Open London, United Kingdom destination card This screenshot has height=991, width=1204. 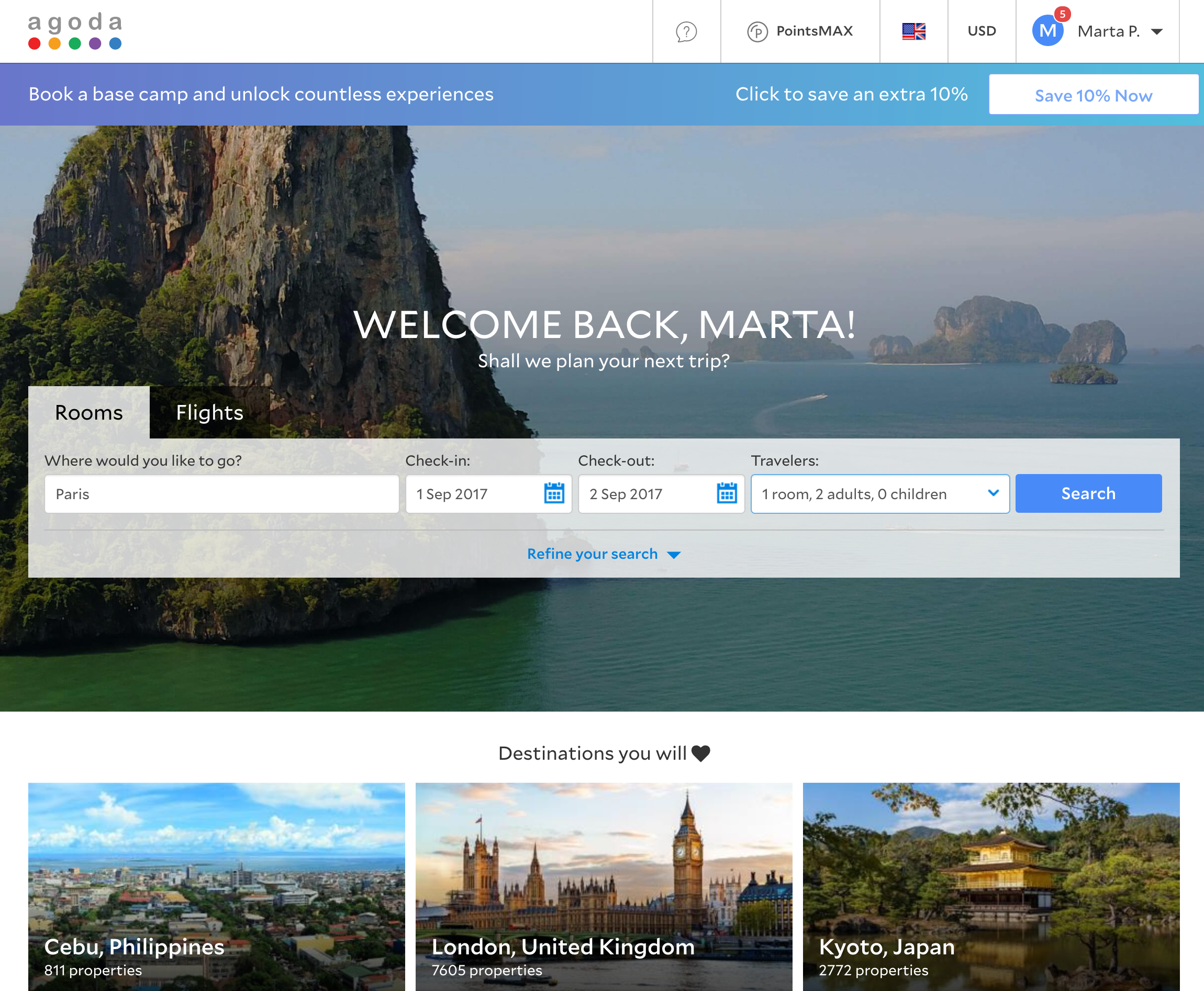point(604,886)
